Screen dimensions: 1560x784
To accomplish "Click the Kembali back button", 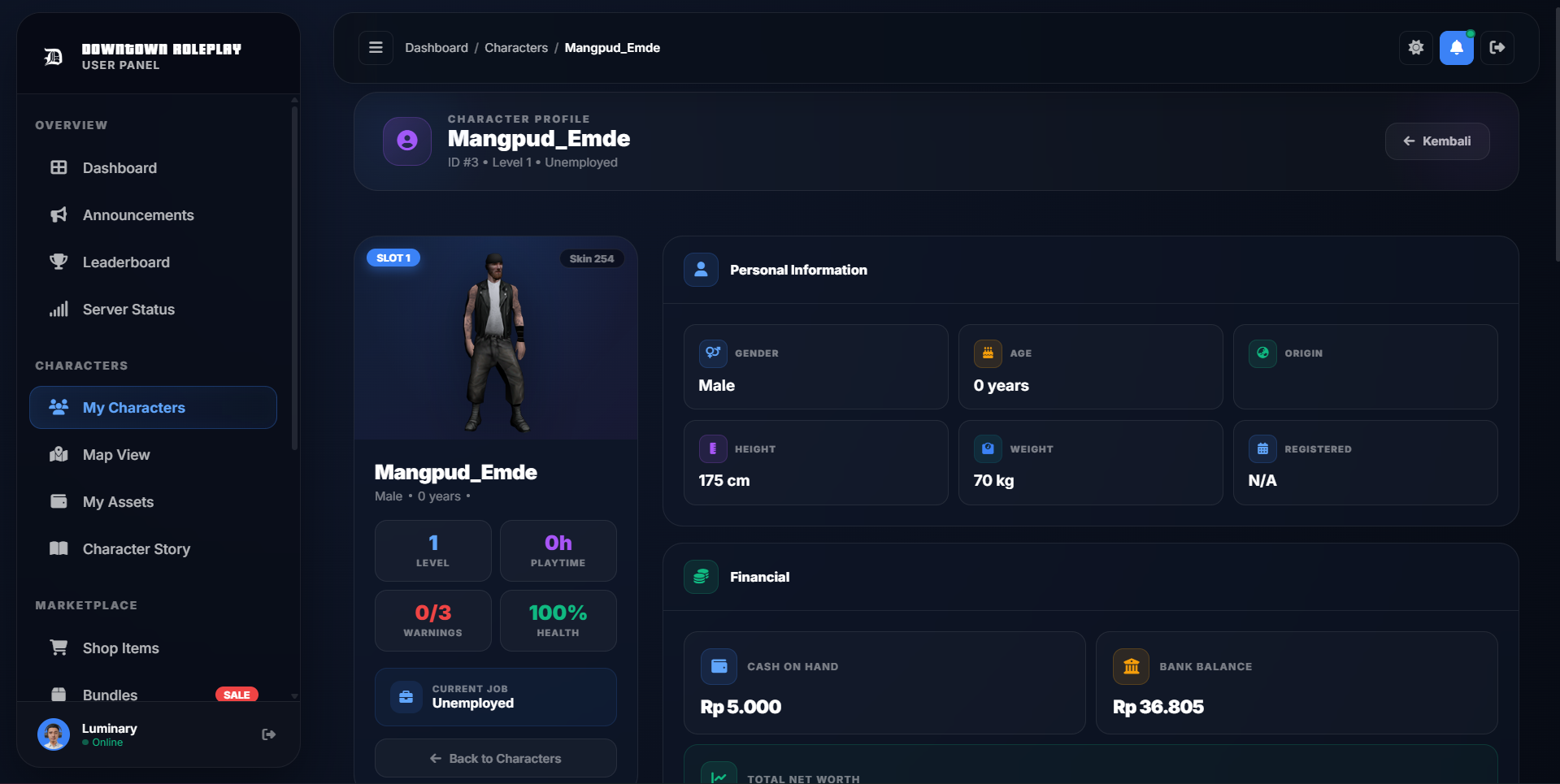I will click(1437, 141).
